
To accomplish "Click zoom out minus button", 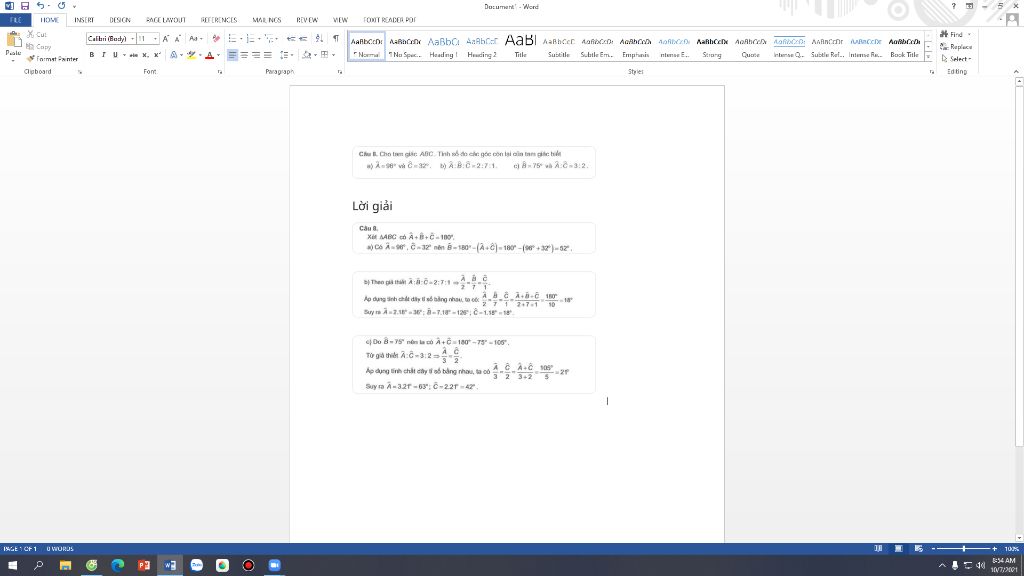I will pos(933,549).
